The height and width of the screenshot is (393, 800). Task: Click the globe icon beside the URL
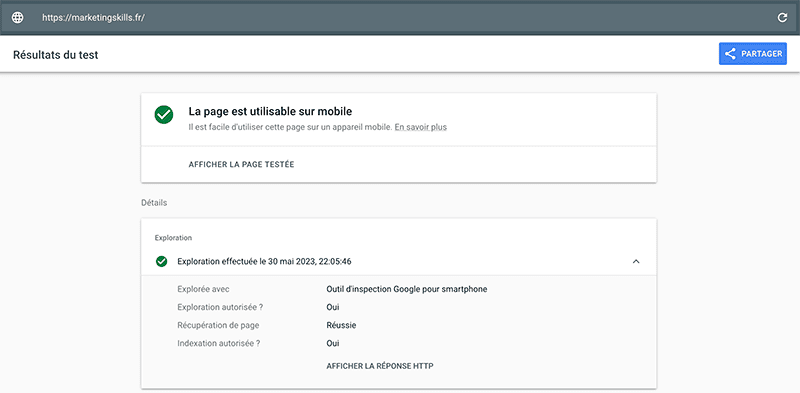17,17
